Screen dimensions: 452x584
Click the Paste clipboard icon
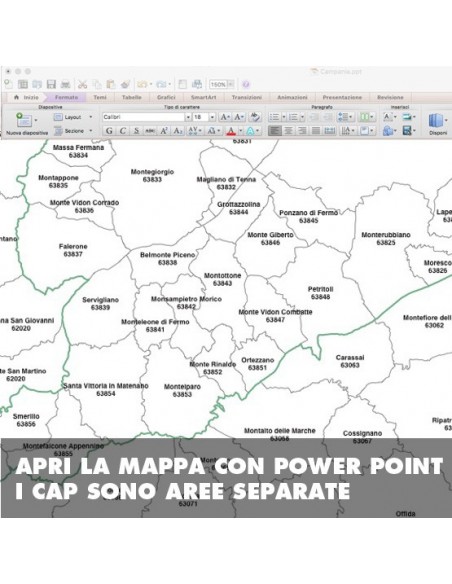coord(111,84)
